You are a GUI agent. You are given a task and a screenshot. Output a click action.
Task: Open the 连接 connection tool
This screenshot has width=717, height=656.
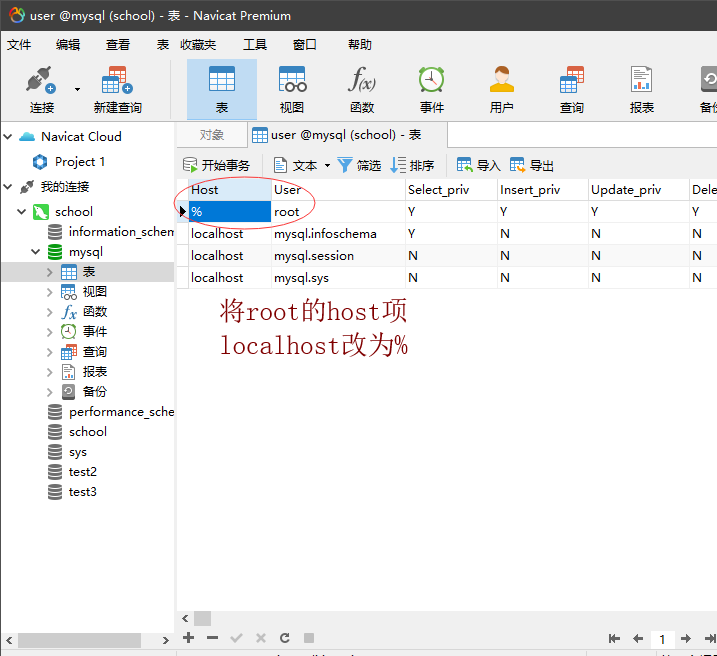point(42,90)
